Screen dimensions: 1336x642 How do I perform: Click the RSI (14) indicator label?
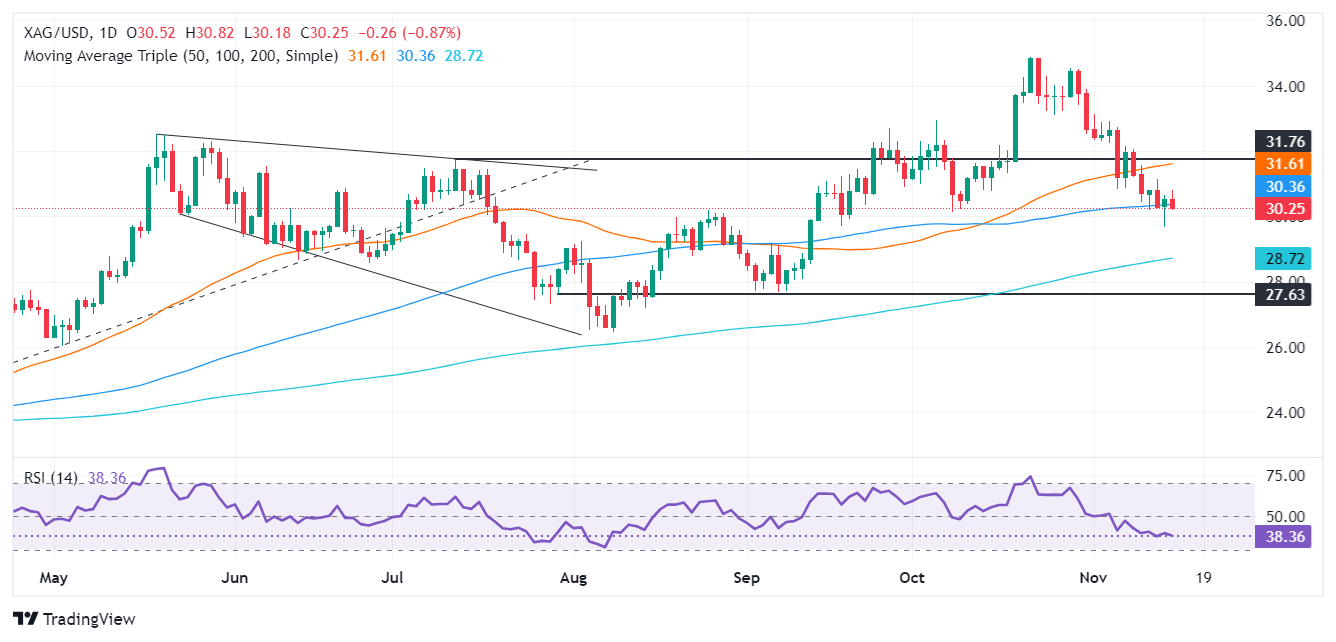click(54, 479)
